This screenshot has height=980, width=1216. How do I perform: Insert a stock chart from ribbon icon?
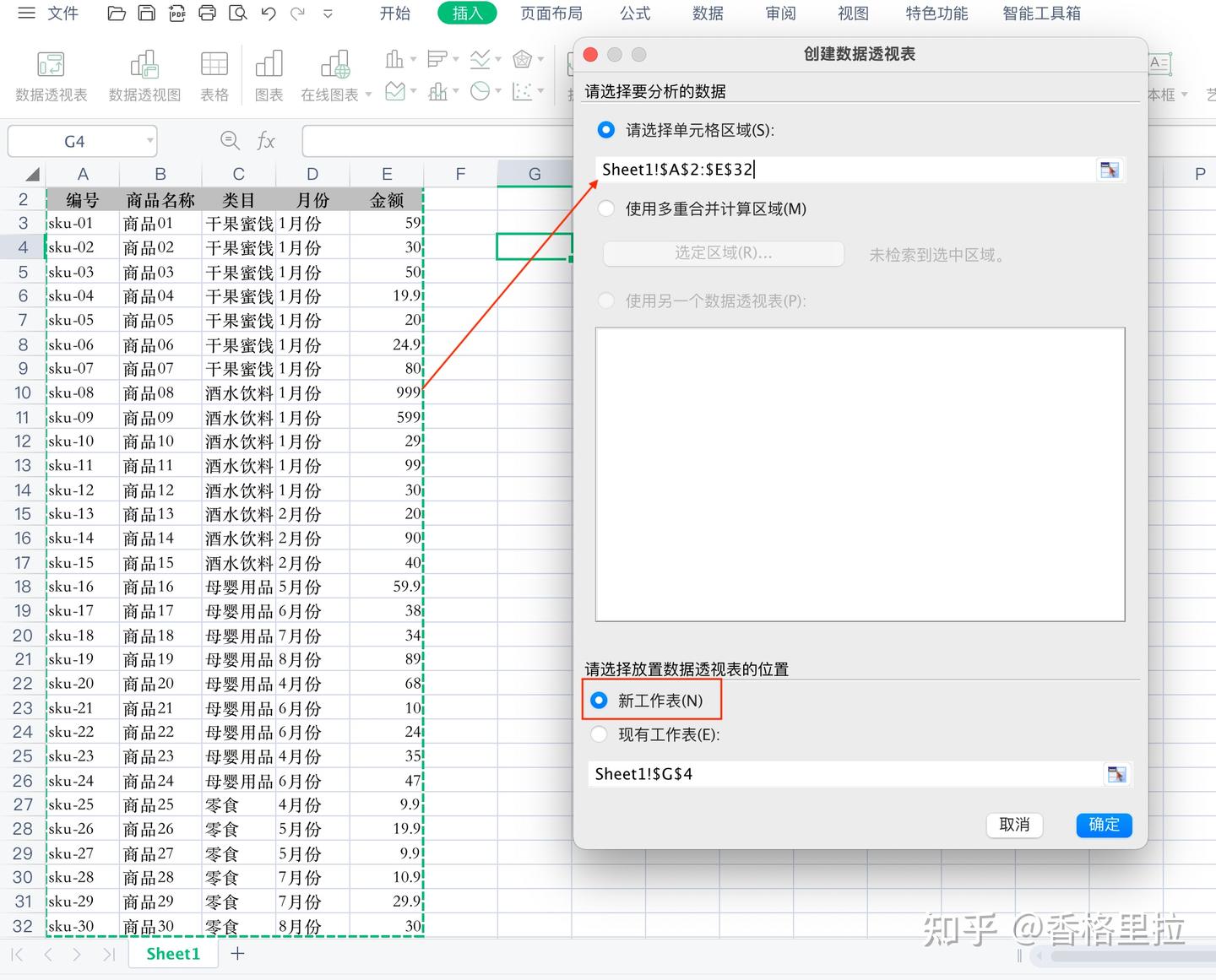[437, 91]
